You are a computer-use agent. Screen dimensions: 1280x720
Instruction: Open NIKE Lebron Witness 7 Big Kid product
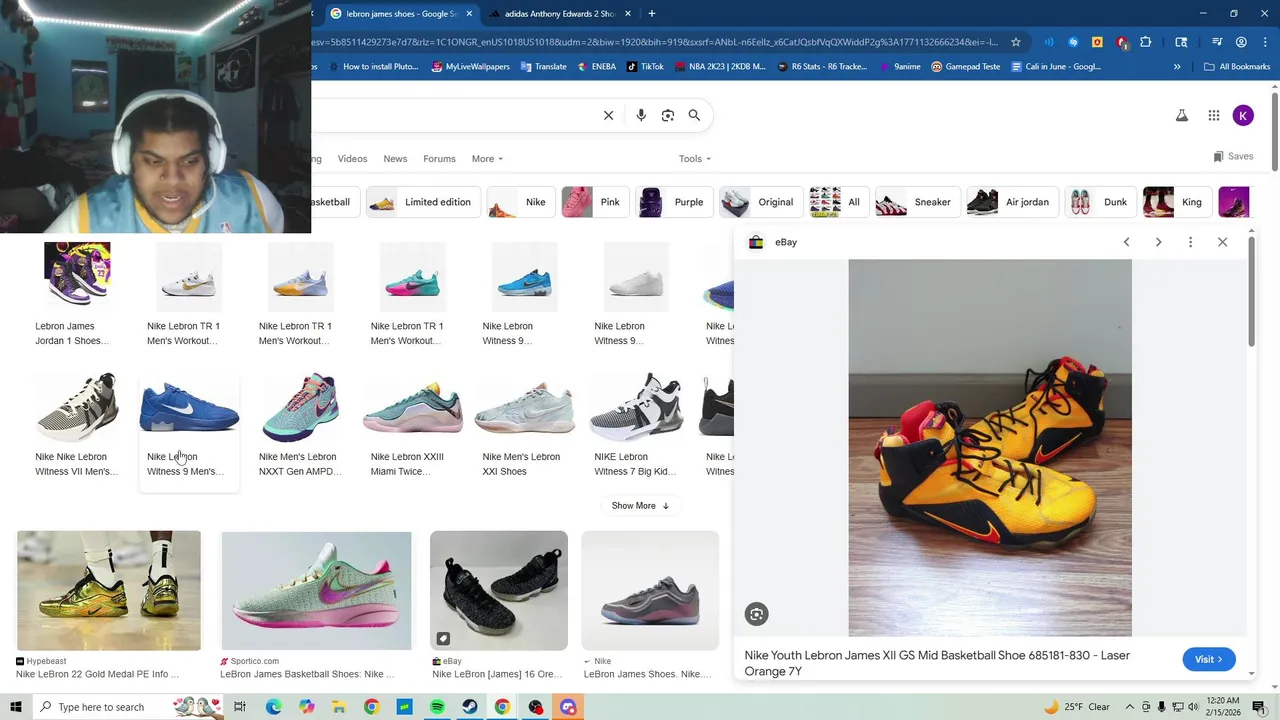point(636,425)
